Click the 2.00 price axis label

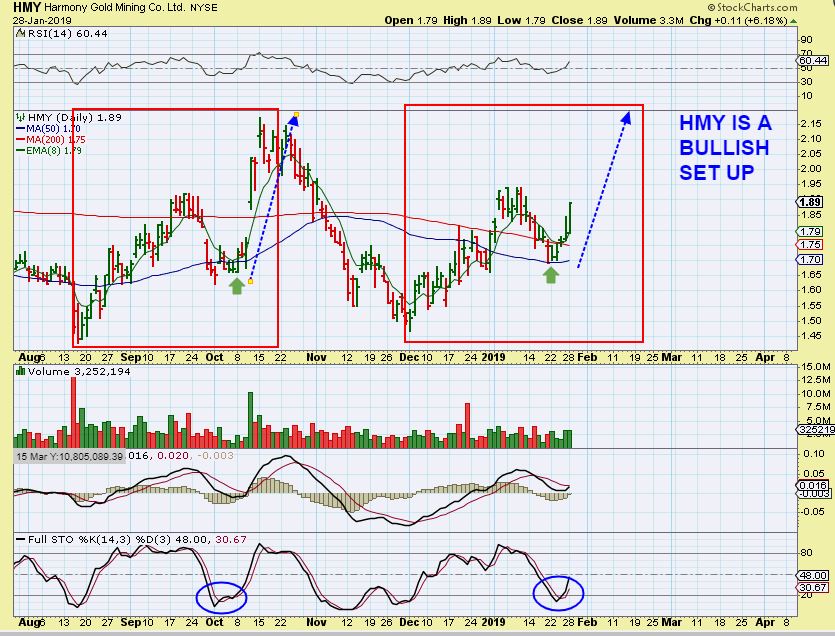pos(811,168)
